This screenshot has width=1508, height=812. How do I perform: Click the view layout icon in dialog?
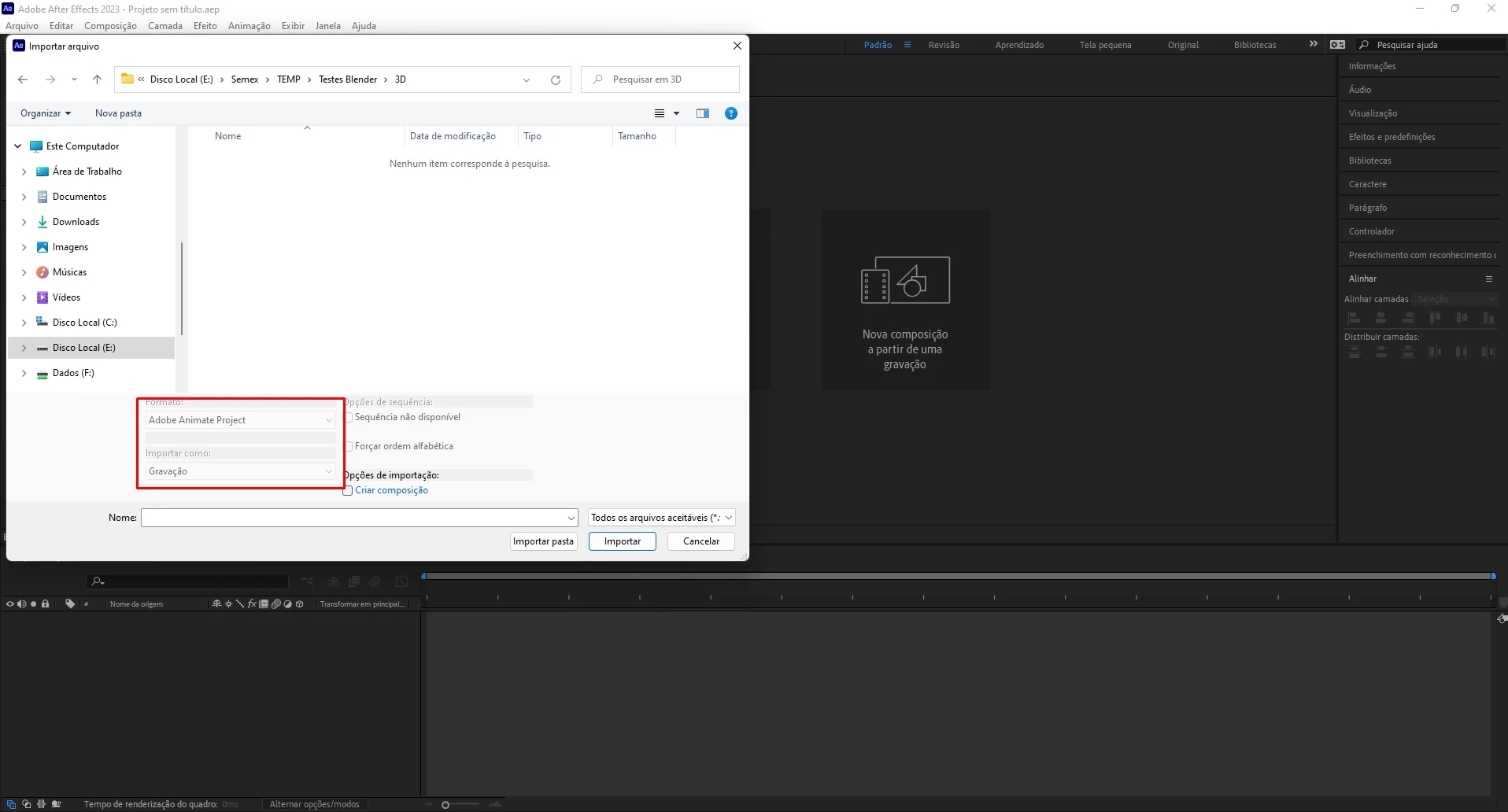pos(660,113)
